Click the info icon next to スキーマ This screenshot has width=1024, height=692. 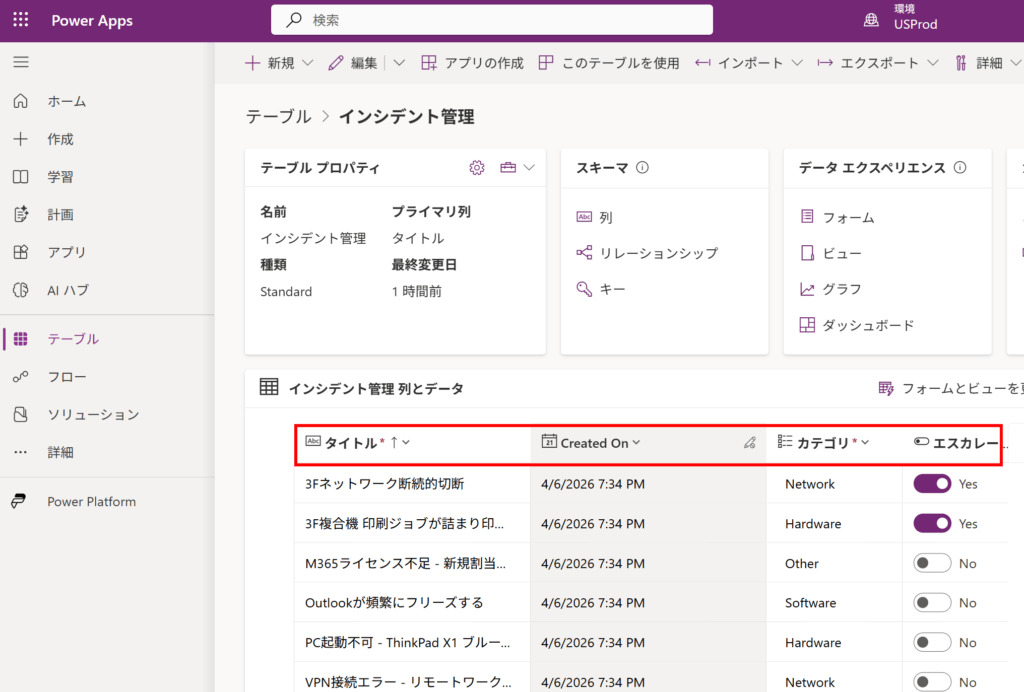pyautogui.click(x=643, y=168)
